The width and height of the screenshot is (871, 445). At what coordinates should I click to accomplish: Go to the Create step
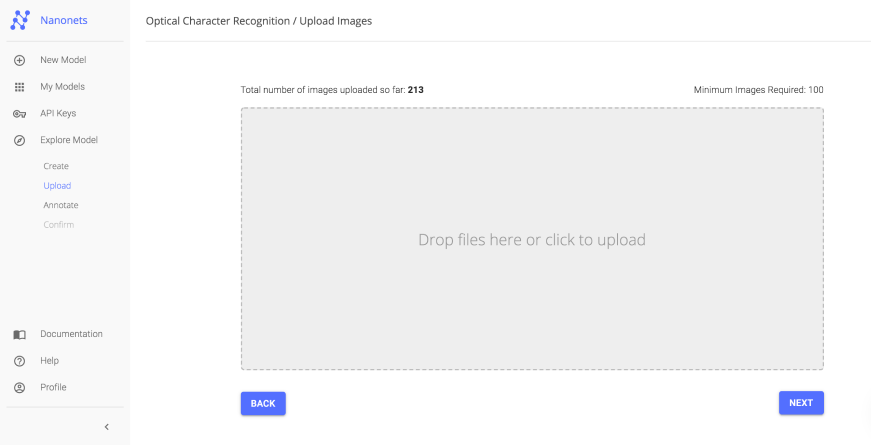pyautogui.click(x=56, y=166)
